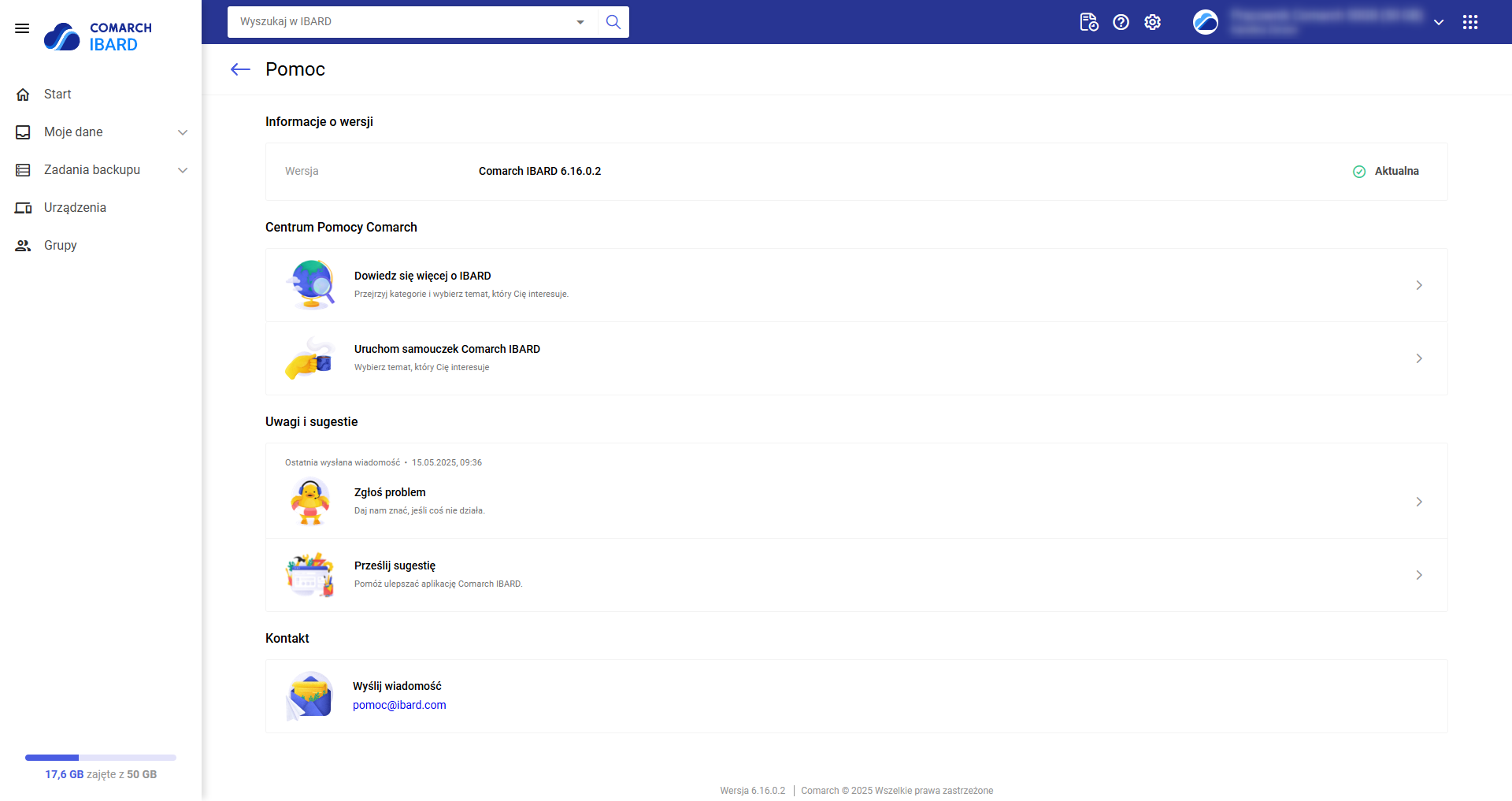Click the Comarch IBARD 6.16.0.2 version text
1512x801 pixels.
(539, 171)
